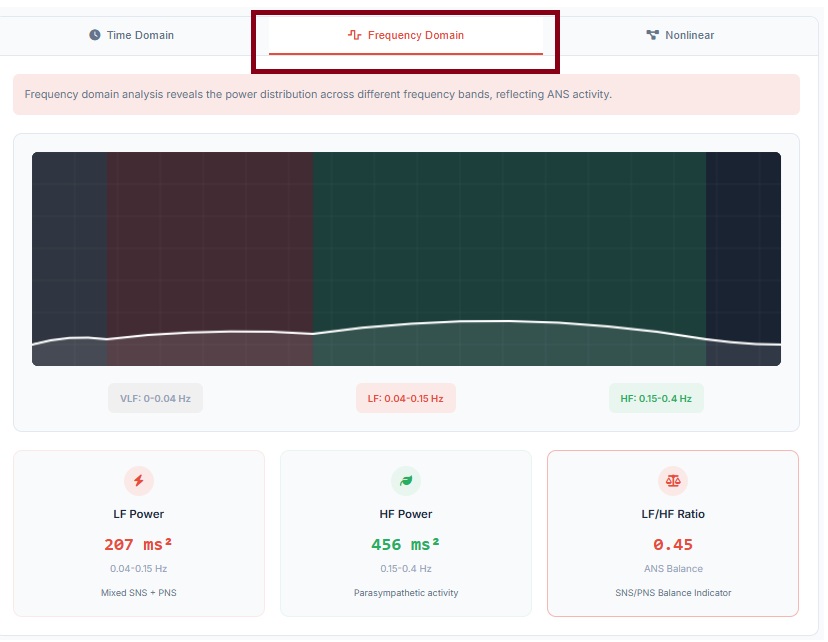
Task: Select the Frequency Domain tab label
Action: pyautogui.click(x=415, y=35)
